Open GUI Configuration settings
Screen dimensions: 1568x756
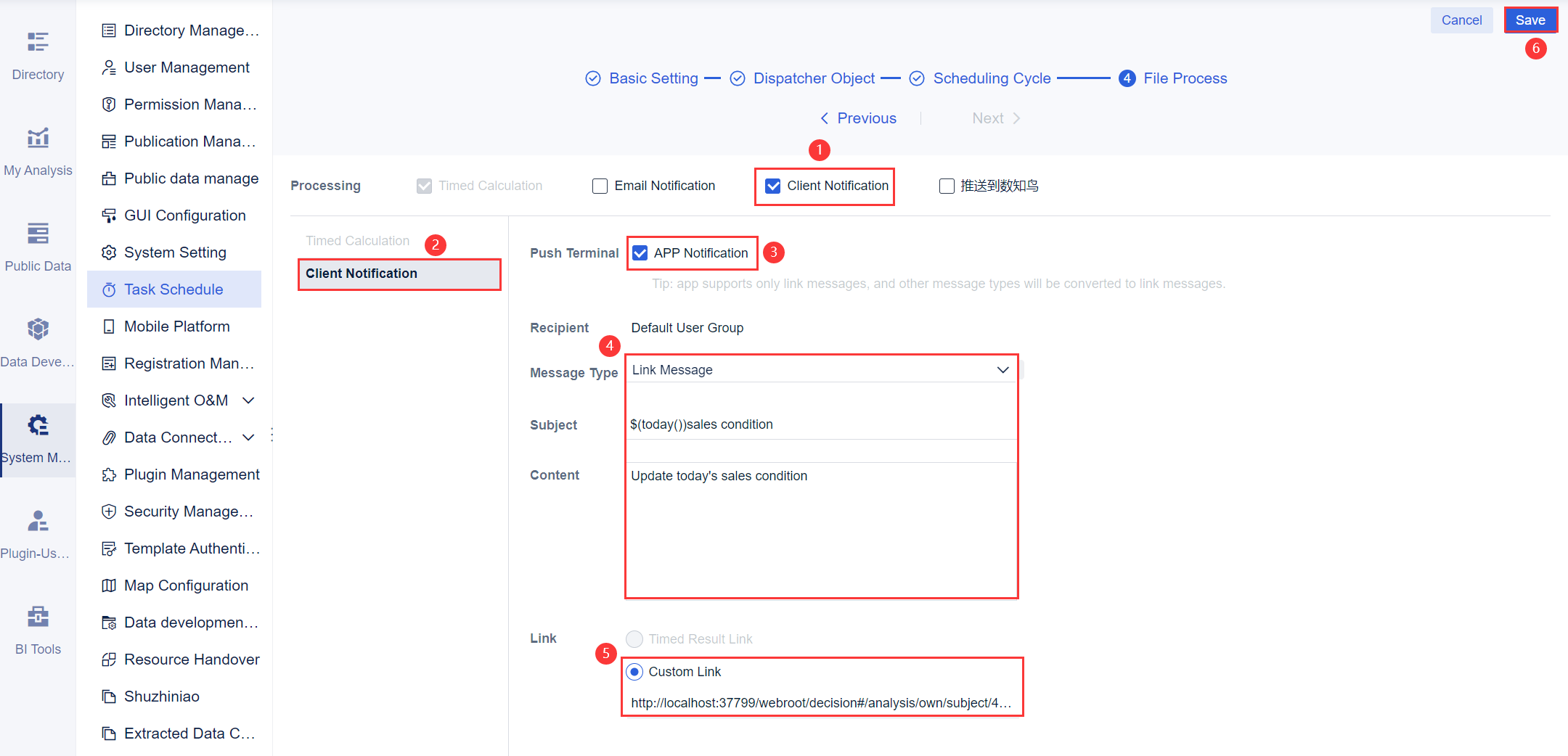[184, 215]
